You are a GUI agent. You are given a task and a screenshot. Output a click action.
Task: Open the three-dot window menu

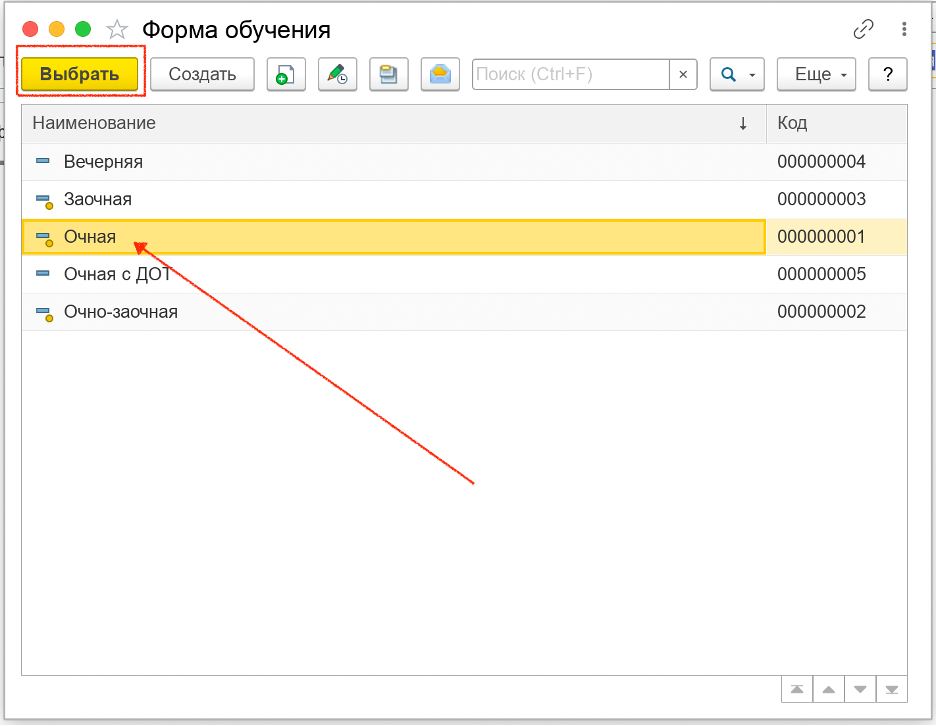pyautogui.click(x=904, y=29)
